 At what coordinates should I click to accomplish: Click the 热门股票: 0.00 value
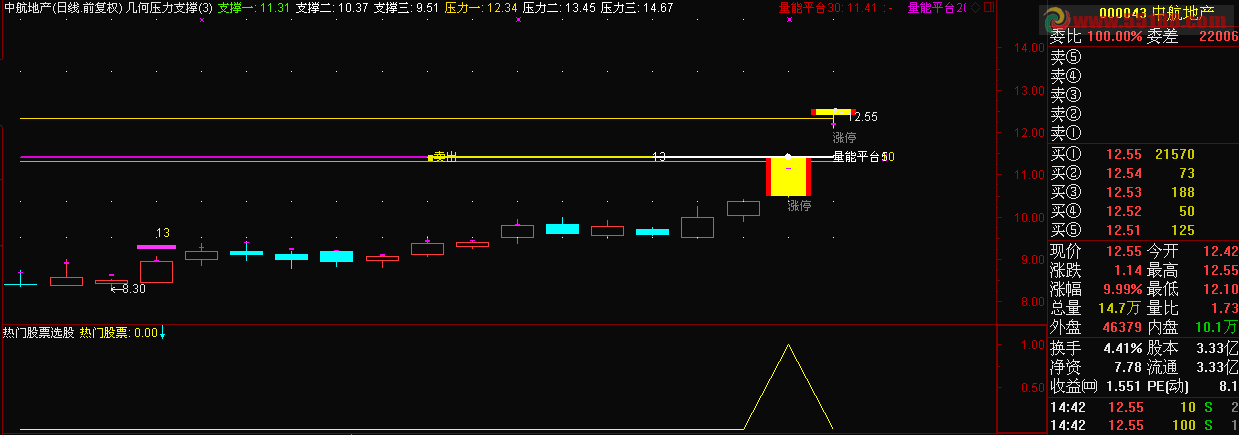pyautogui.click(x=118, y=333)
